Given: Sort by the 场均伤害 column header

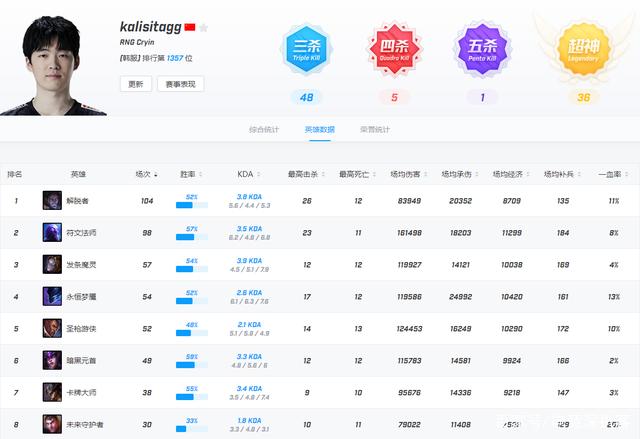Looking at the screenshot, I should [x=408, y=174].
